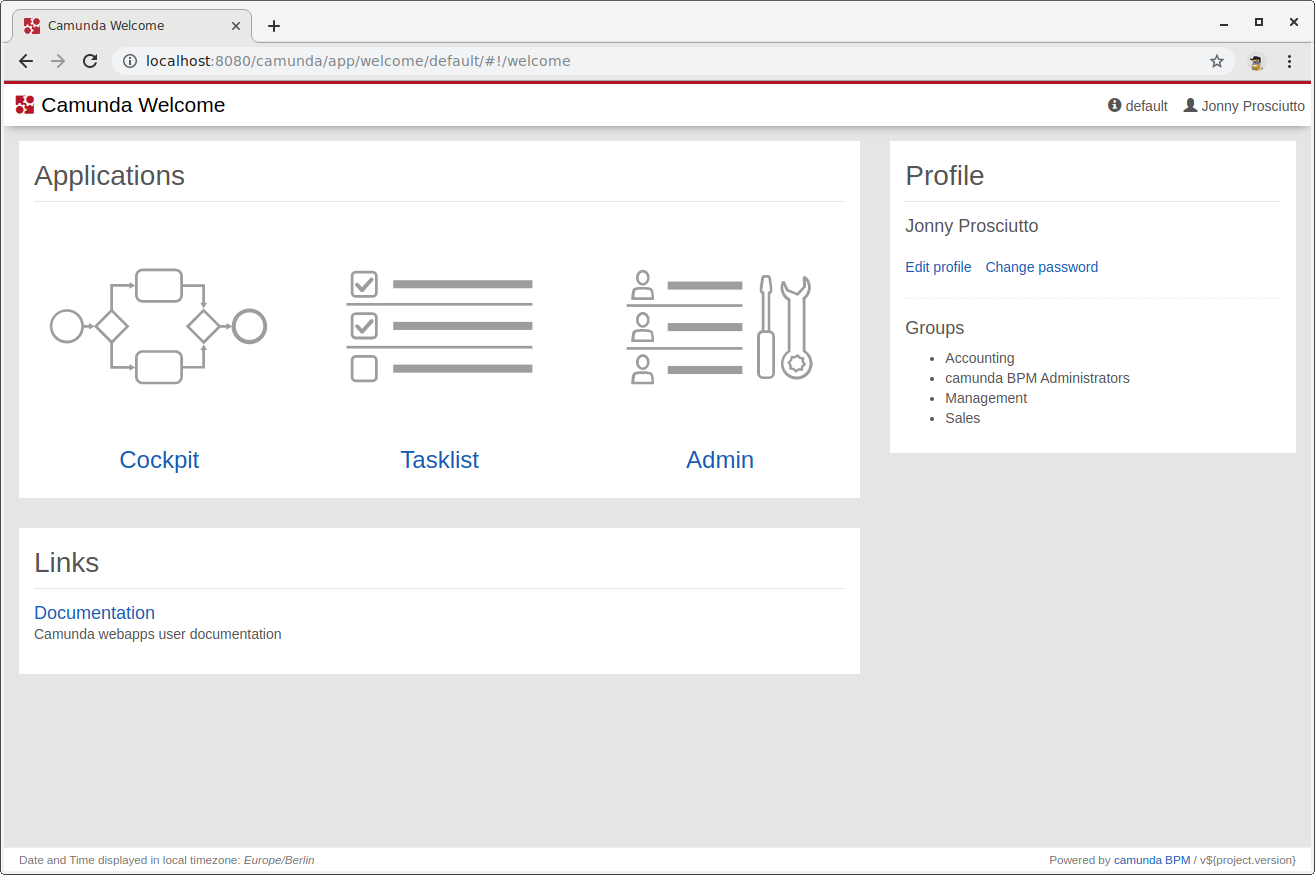Click the browser forward arrow
This screenshot has width=1315, height=875.
click(x=58, y=61)
